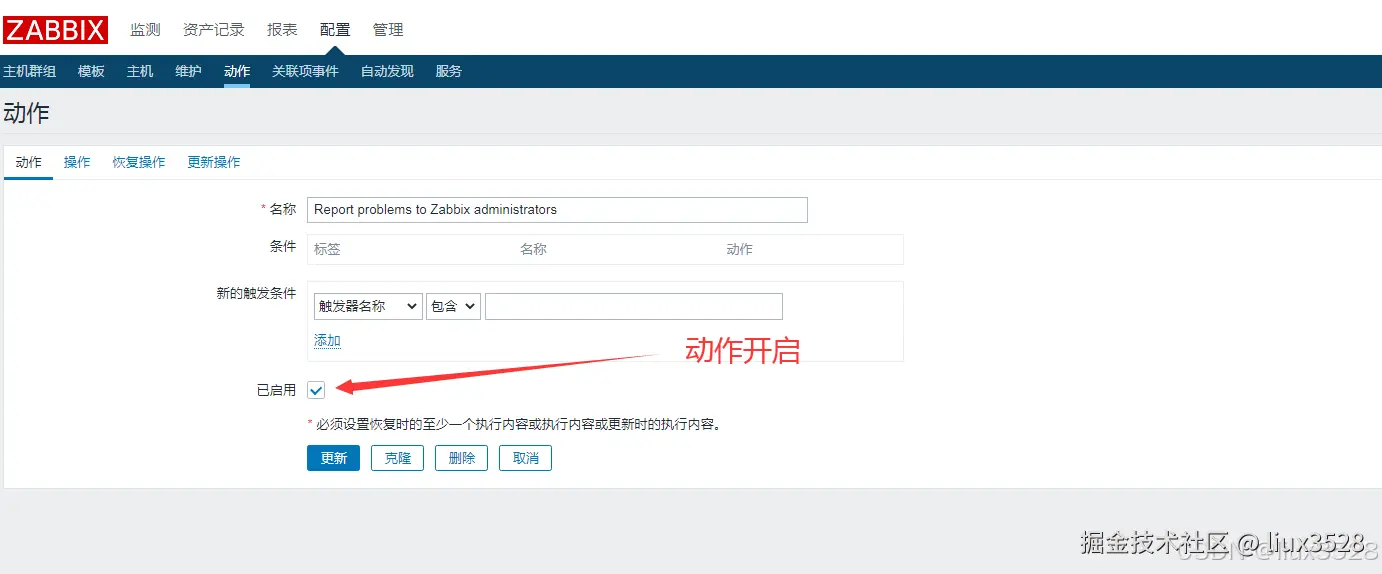This screenshot has height=574, width=1382.
Task: Open the 管理 top menu
Action: tap(388, 30)
